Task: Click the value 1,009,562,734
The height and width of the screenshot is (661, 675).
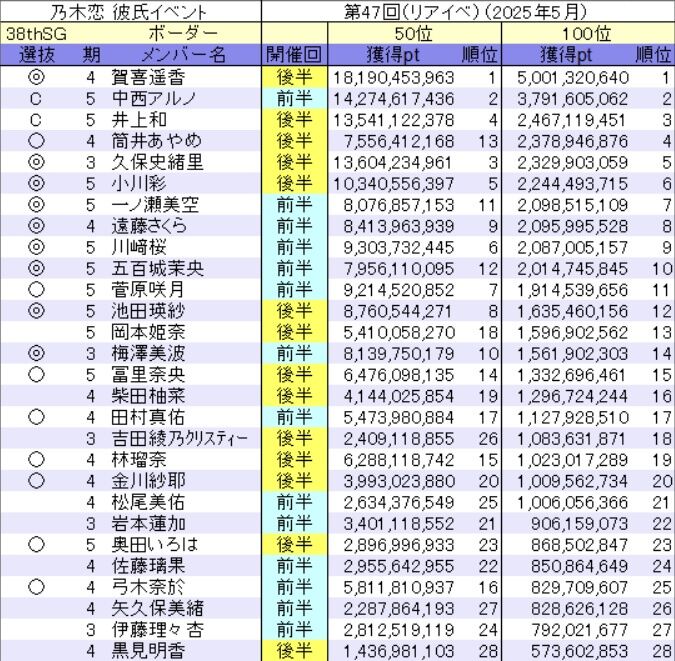Action: [573, 481]
